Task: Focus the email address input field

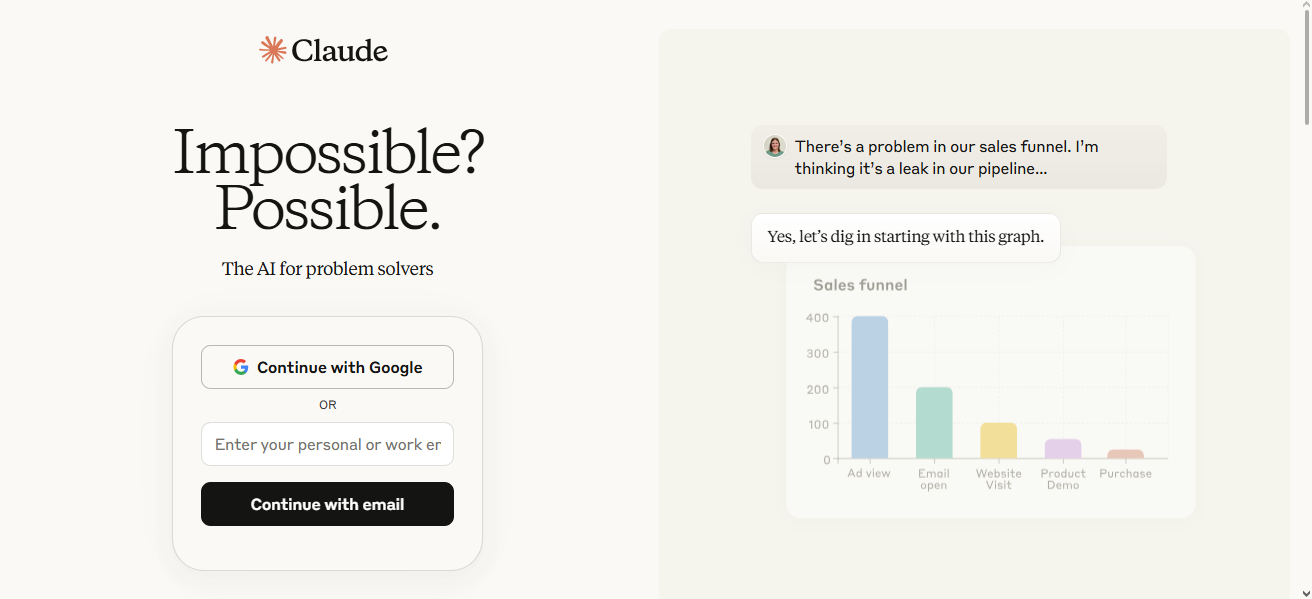Action: [327, 444]
